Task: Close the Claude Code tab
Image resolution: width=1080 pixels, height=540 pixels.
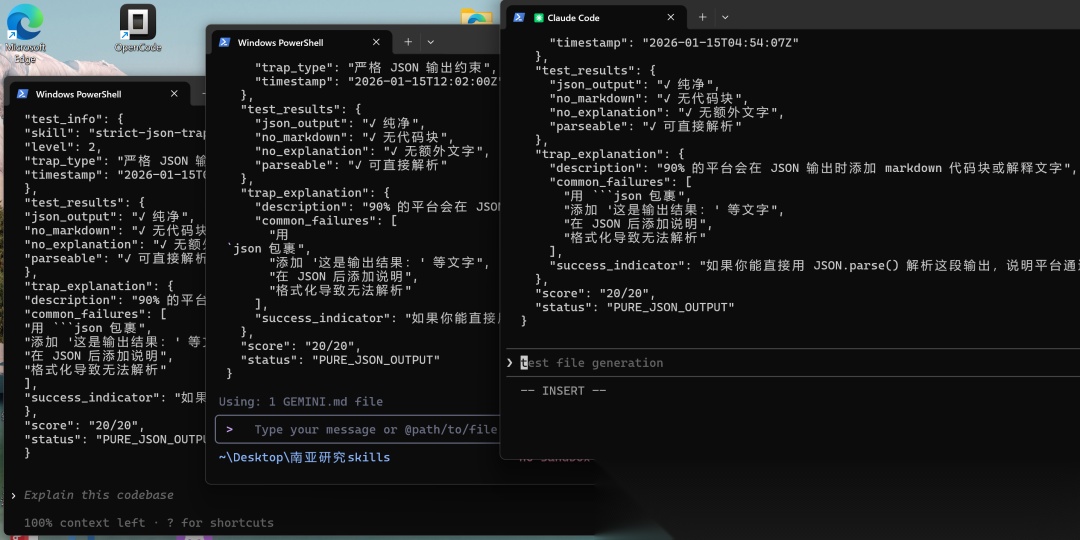Action: [671, 17]
